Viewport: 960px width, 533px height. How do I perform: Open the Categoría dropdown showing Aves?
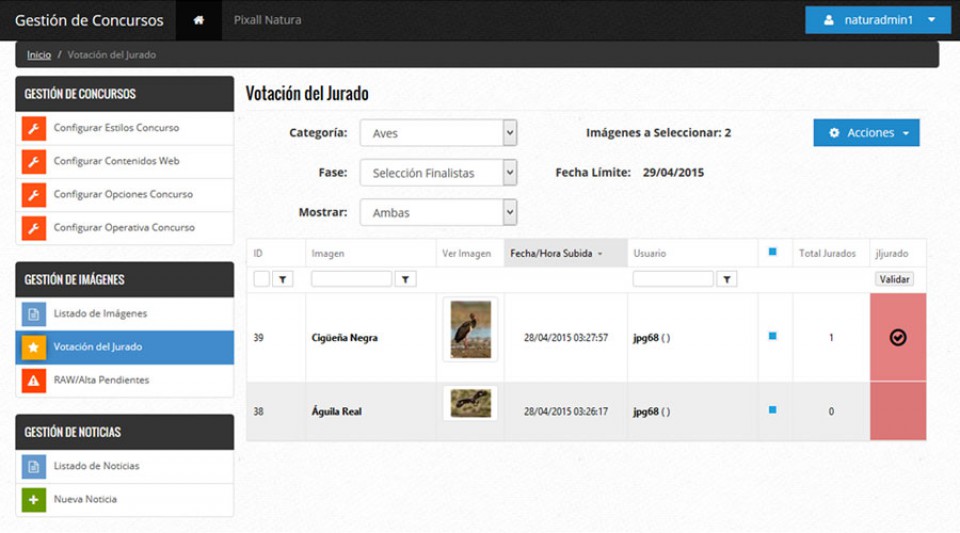[x=438, y=133]
